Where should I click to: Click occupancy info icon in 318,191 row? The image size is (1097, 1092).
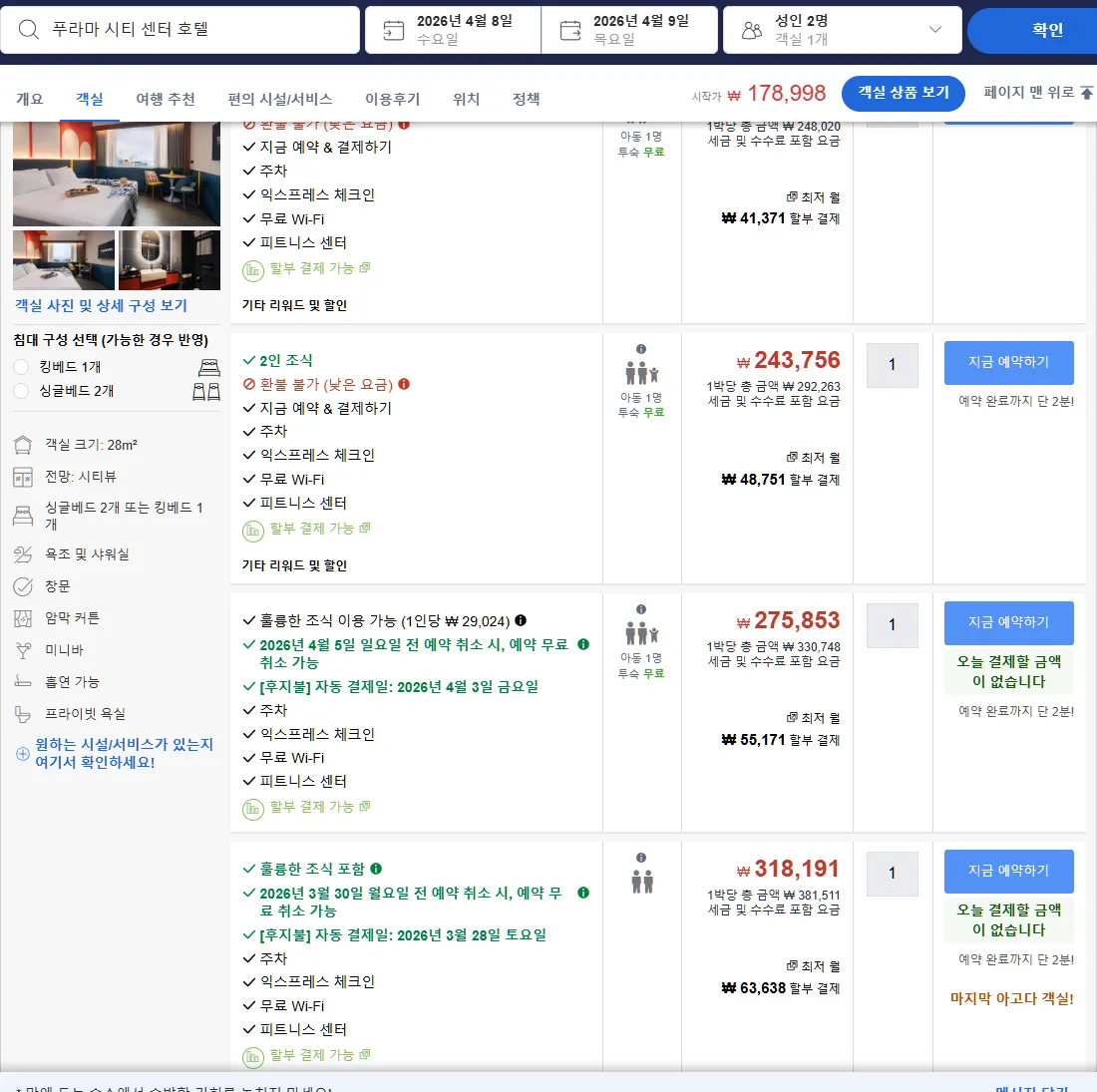(x=641, y=858)
